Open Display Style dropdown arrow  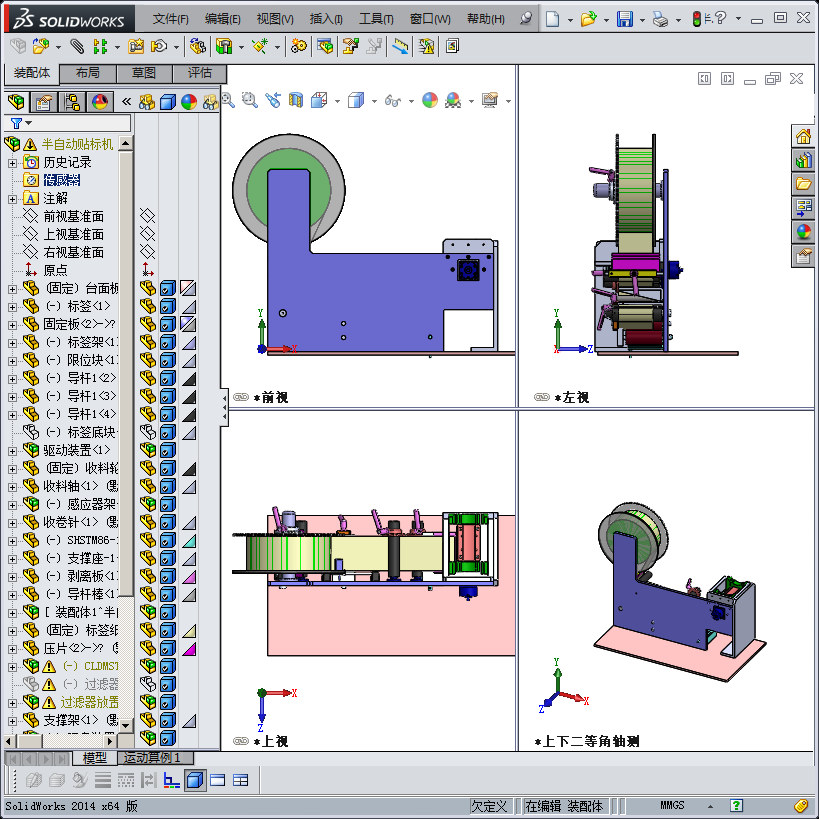(x=374, y=101)
